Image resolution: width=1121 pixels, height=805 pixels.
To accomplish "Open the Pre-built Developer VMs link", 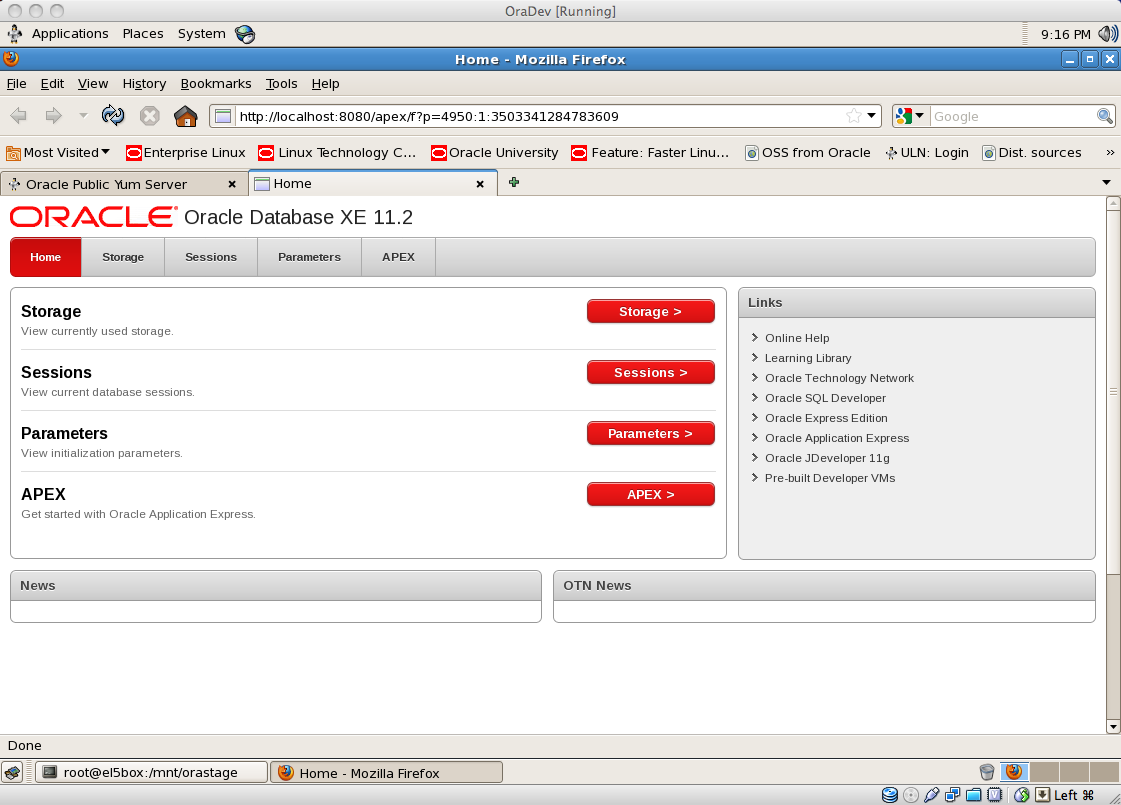I will (830, 478).
